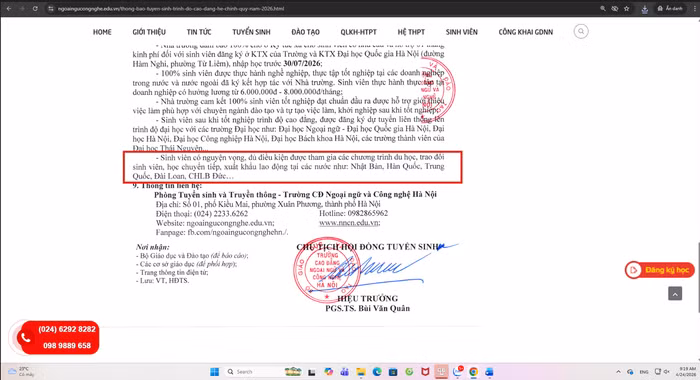Go forward using the browser forward arrow

pos(22,8)
